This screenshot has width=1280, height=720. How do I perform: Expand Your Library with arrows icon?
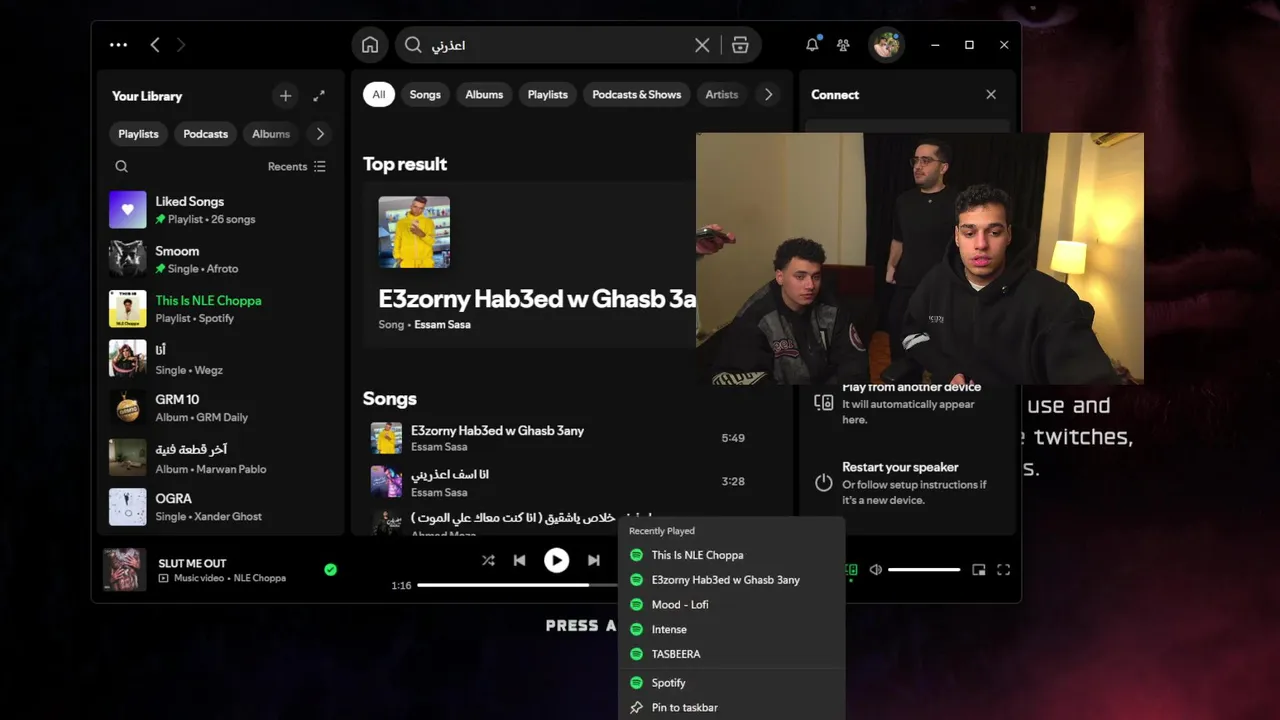pos(319,96)
